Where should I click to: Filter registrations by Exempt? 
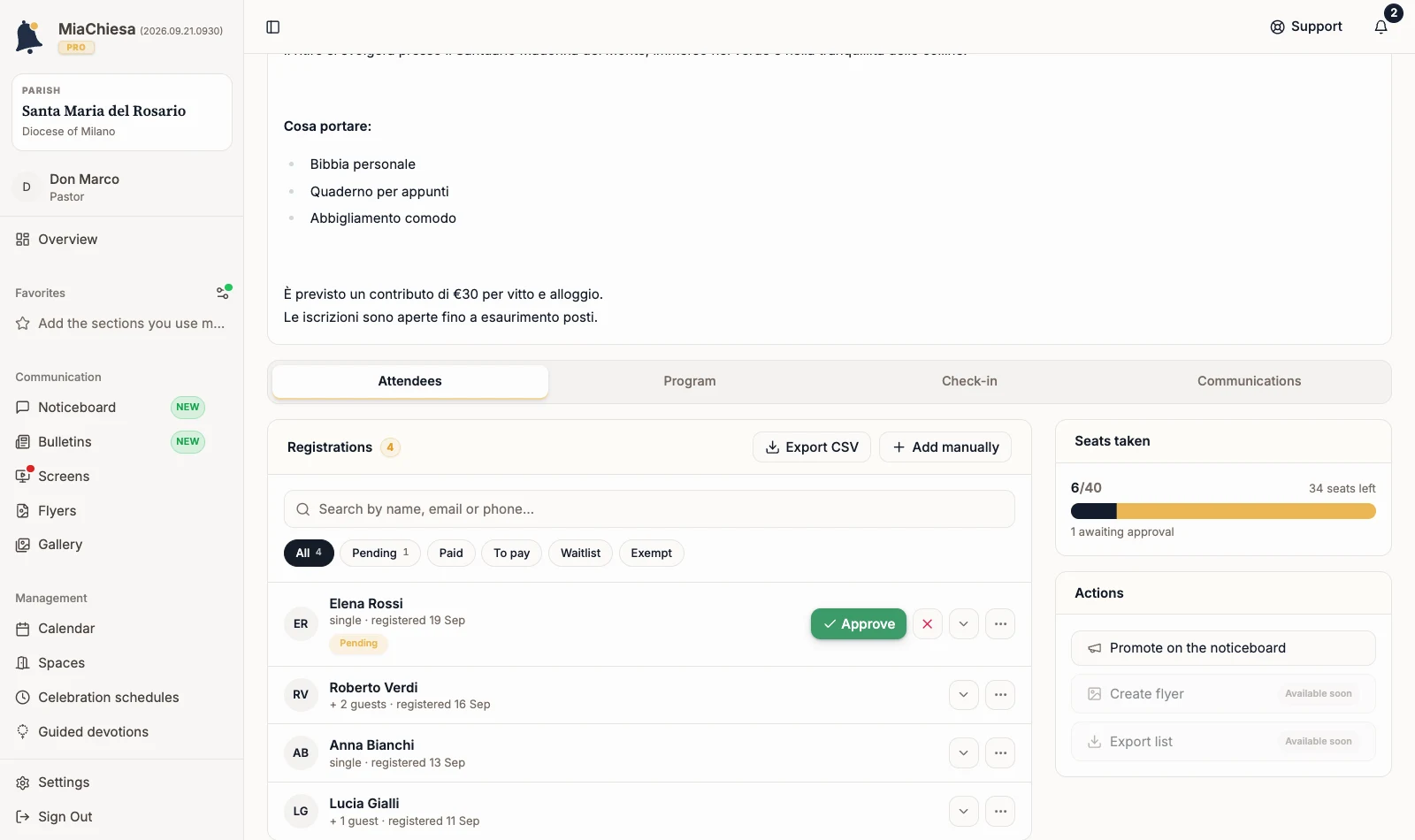click(x=651, y=553)
